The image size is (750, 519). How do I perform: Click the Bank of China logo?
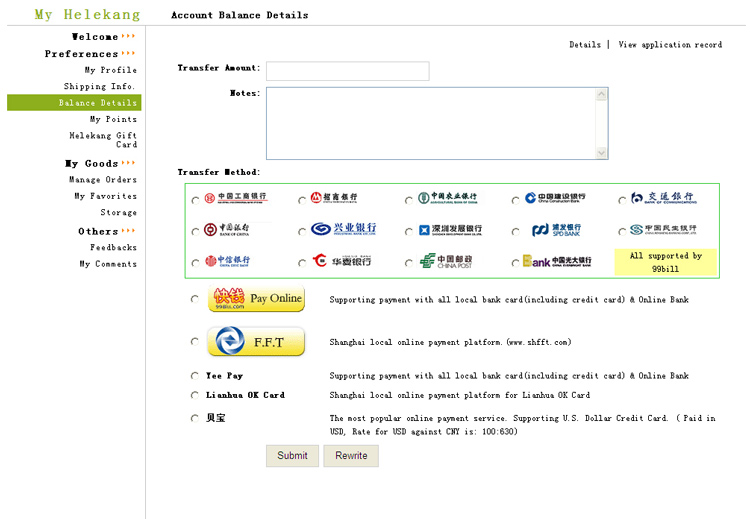[227, 230]
